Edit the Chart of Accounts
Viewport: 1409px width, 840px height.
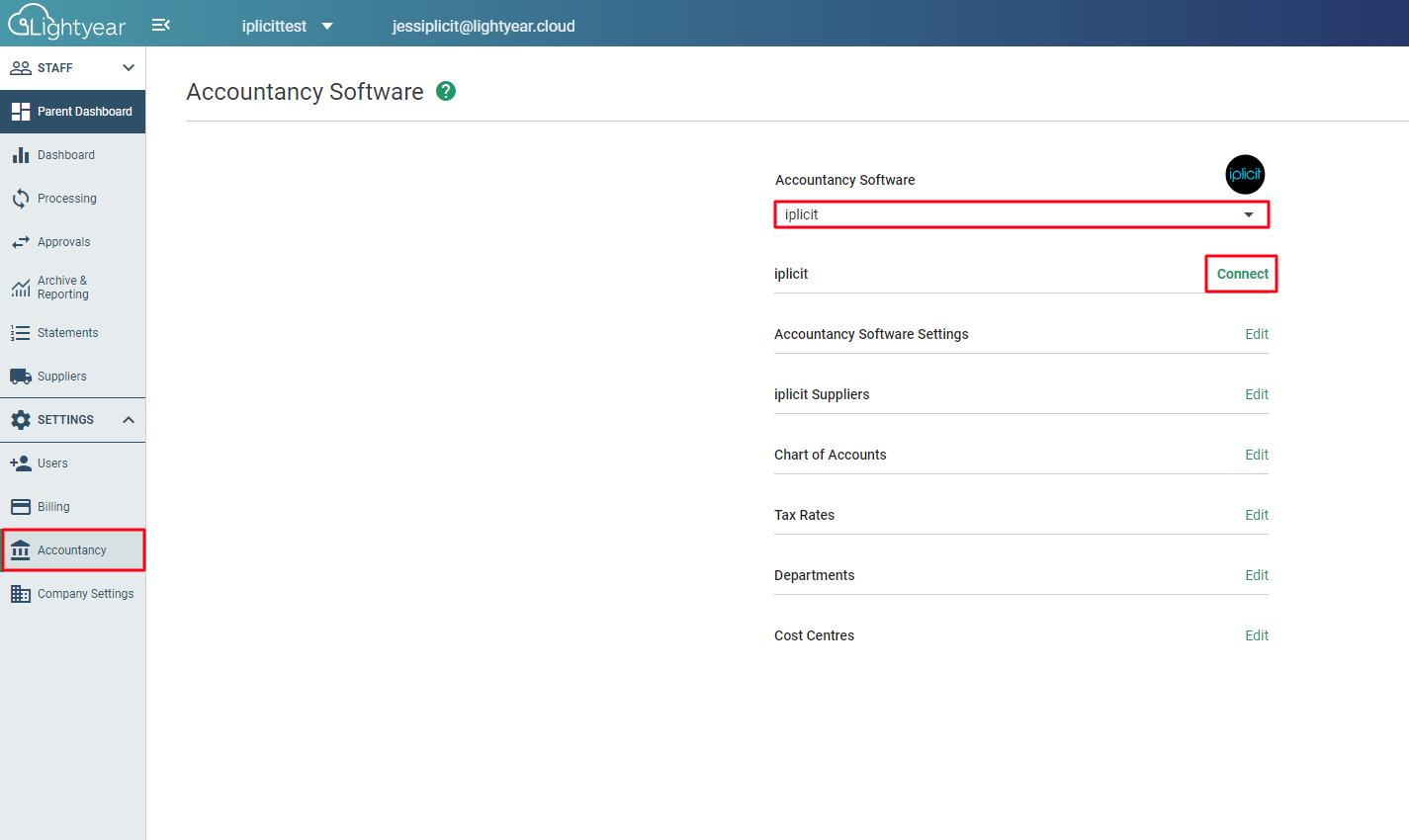(x=1256, y=455)
